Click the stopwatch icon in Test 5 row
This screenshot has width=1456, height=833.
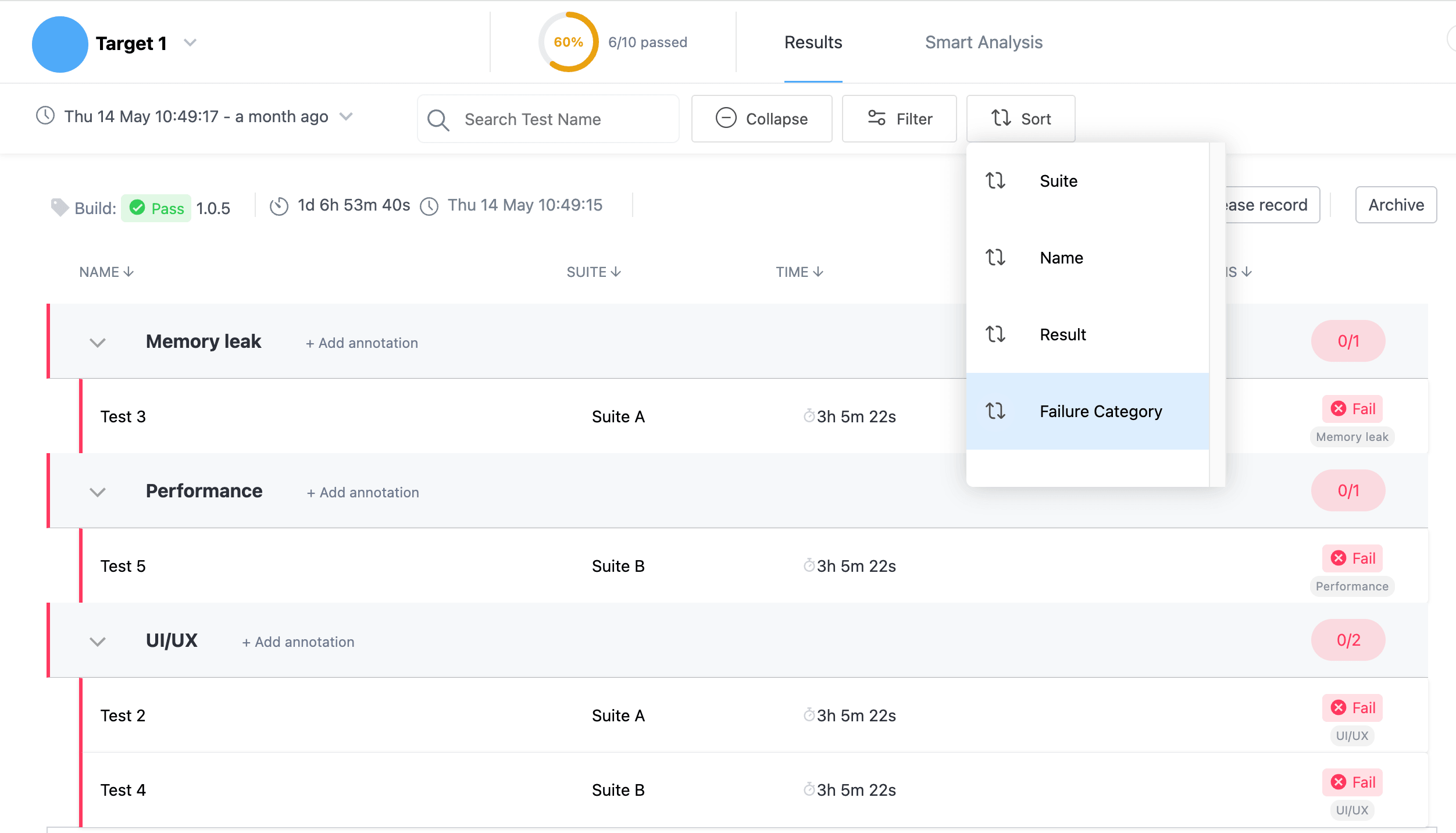(809, 565)
